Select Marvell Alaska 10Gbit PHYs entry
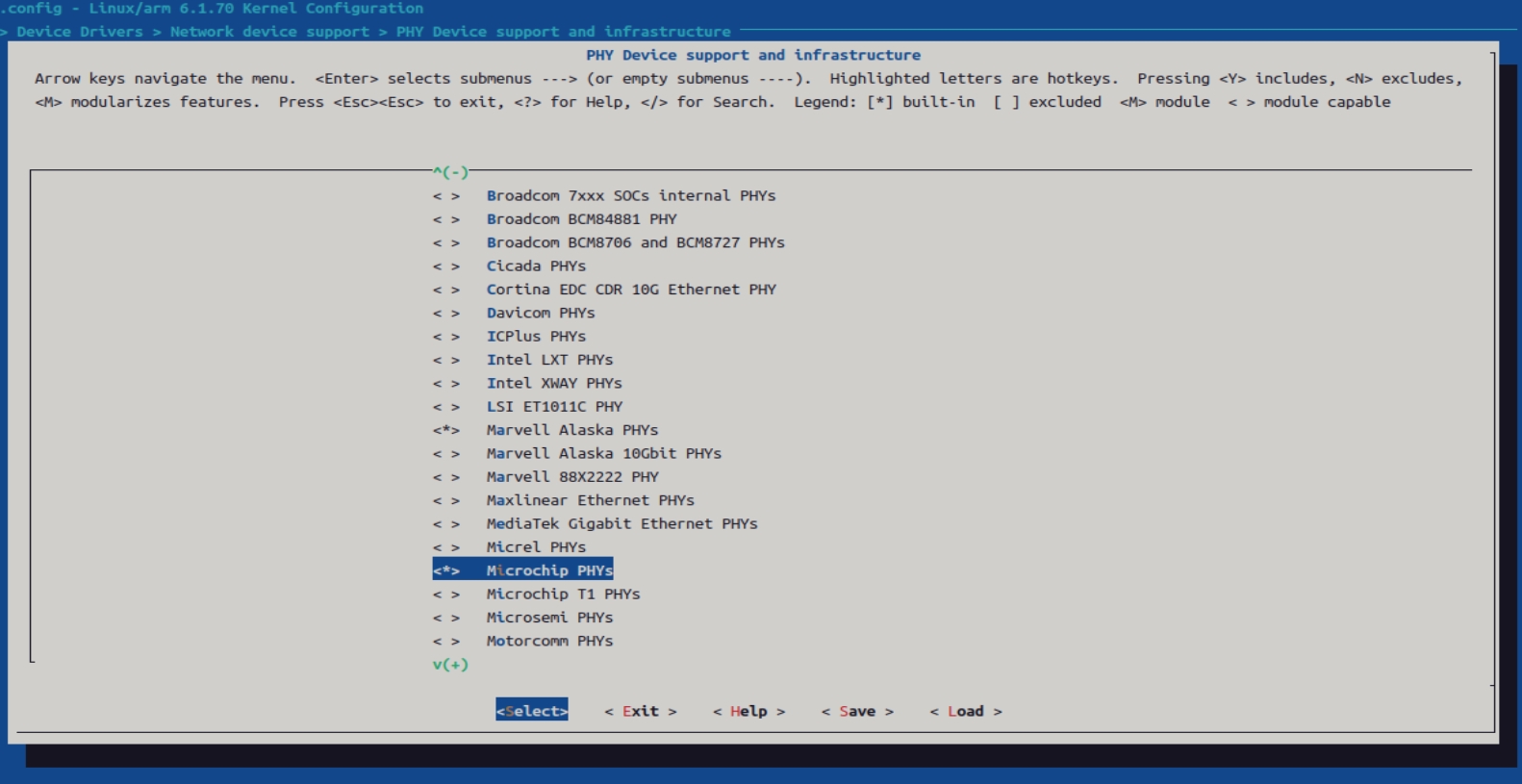 (604, 453)
